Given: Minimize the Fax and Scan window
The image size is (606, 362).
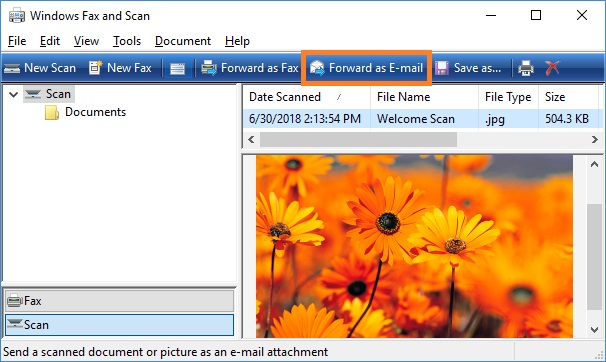Looking at the screenshot, I should point(491,15).
